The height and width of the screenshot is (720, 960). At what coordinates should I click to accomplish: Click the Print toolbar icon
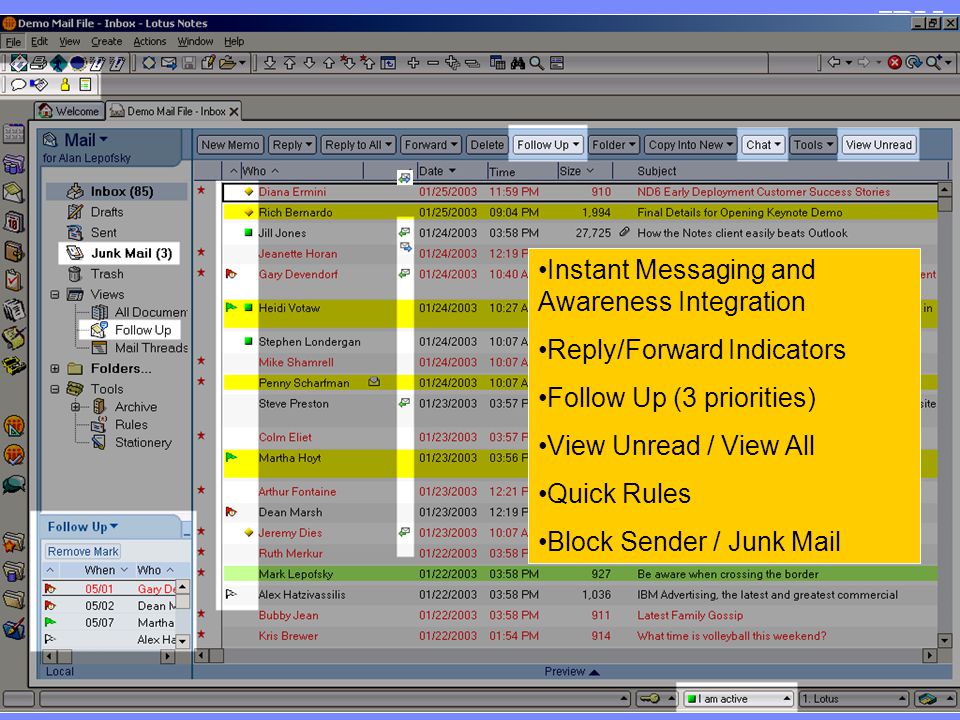39,63
